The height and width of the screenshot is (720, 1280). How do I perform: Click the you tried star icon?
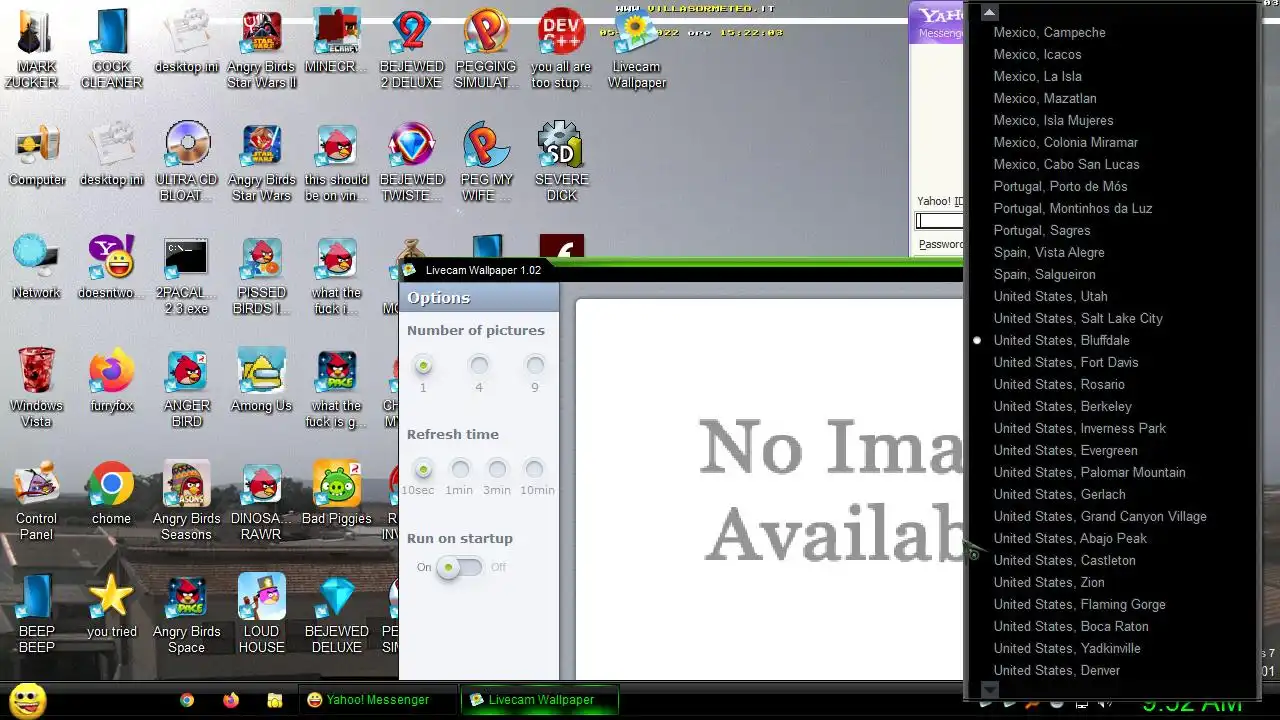112,607
